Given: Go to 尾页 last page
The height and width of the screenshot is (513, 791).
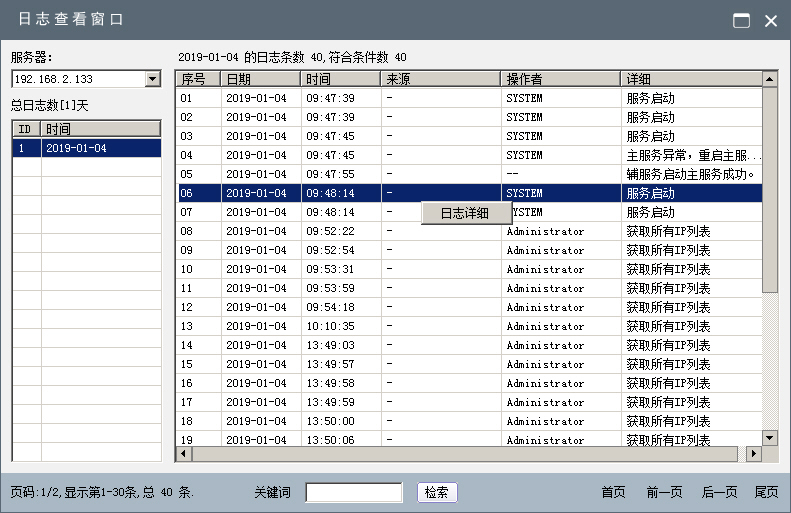Looking at the screenshot, I should click(766, 492).
